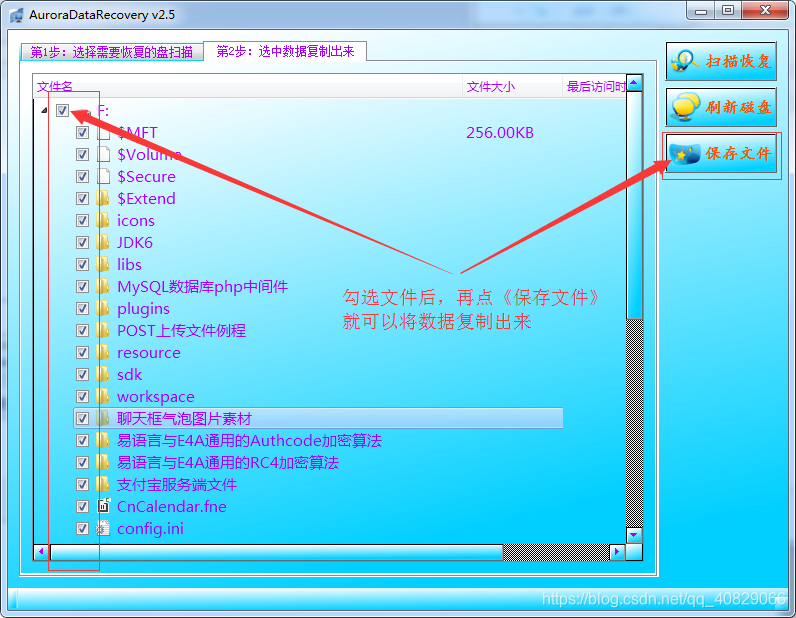Click the AuroraDataRecovery title bar app icon
The width and height of the screenshot is (796, 618).
point(16,15)
